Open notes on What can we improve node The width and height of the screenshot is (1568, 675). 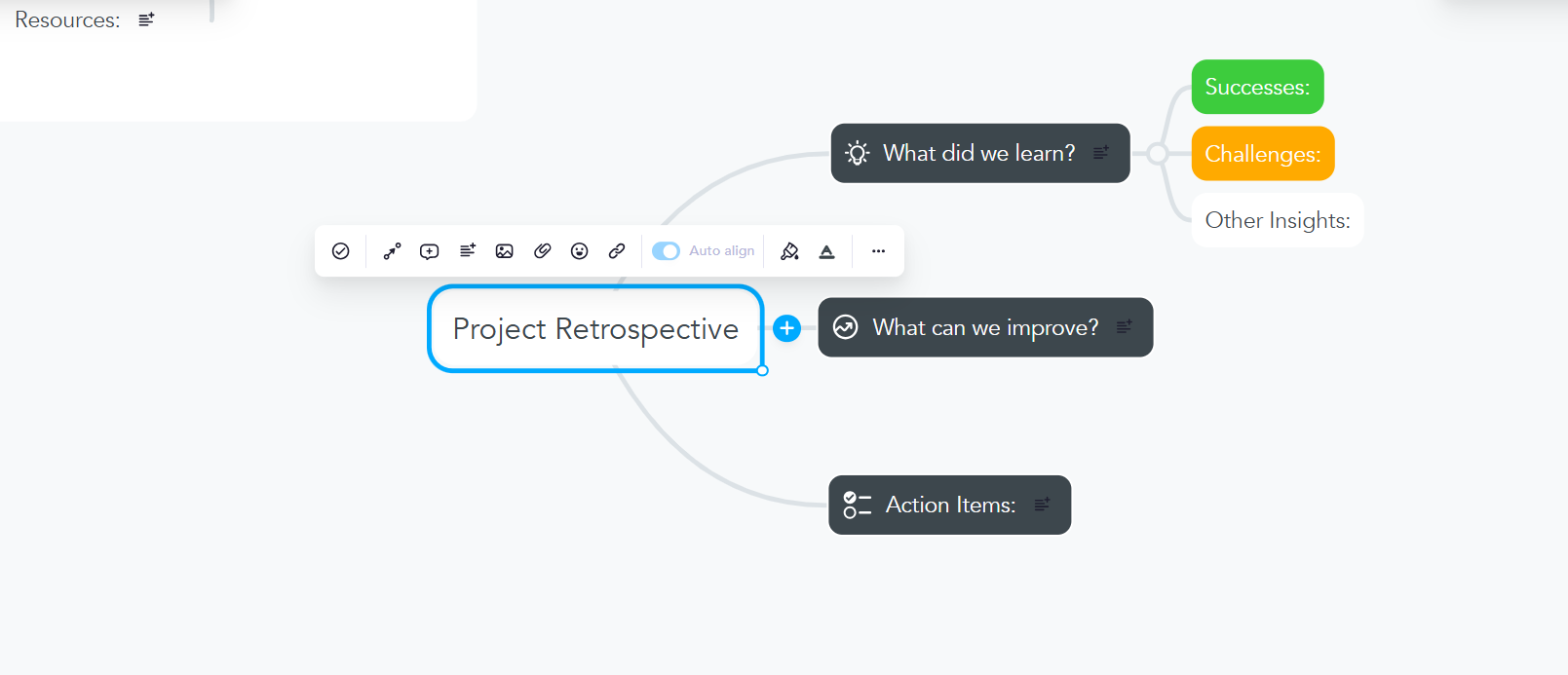pyautogui.click(x=1125, y=327)
